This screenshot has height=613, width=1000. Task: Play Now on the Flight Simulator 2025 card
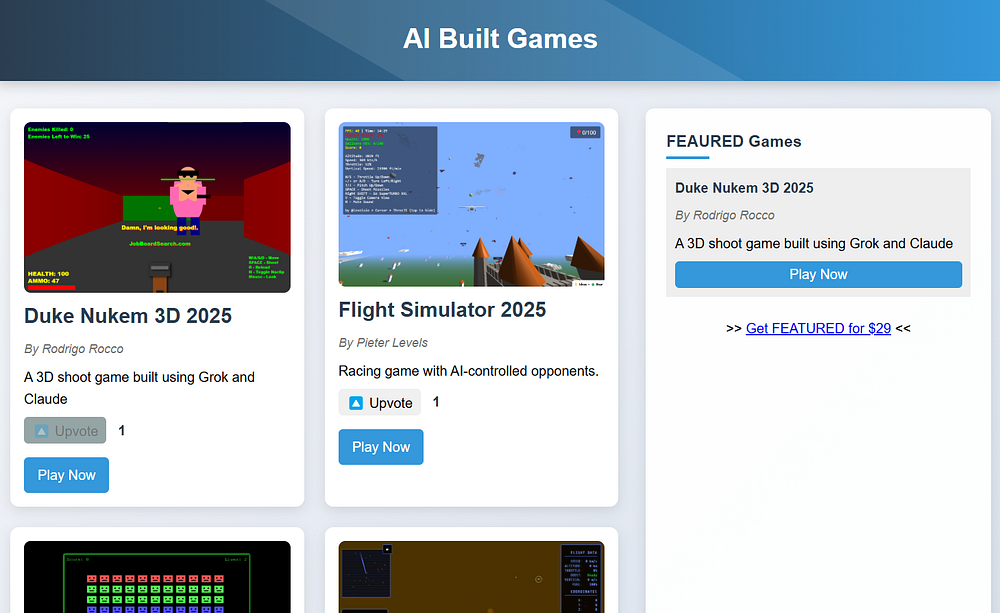point(381,447)
